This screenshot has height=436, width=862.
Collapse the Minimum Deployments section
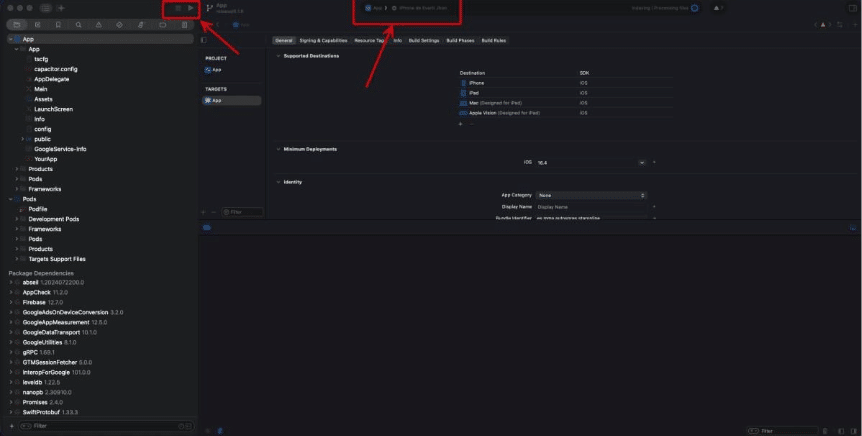278,150
